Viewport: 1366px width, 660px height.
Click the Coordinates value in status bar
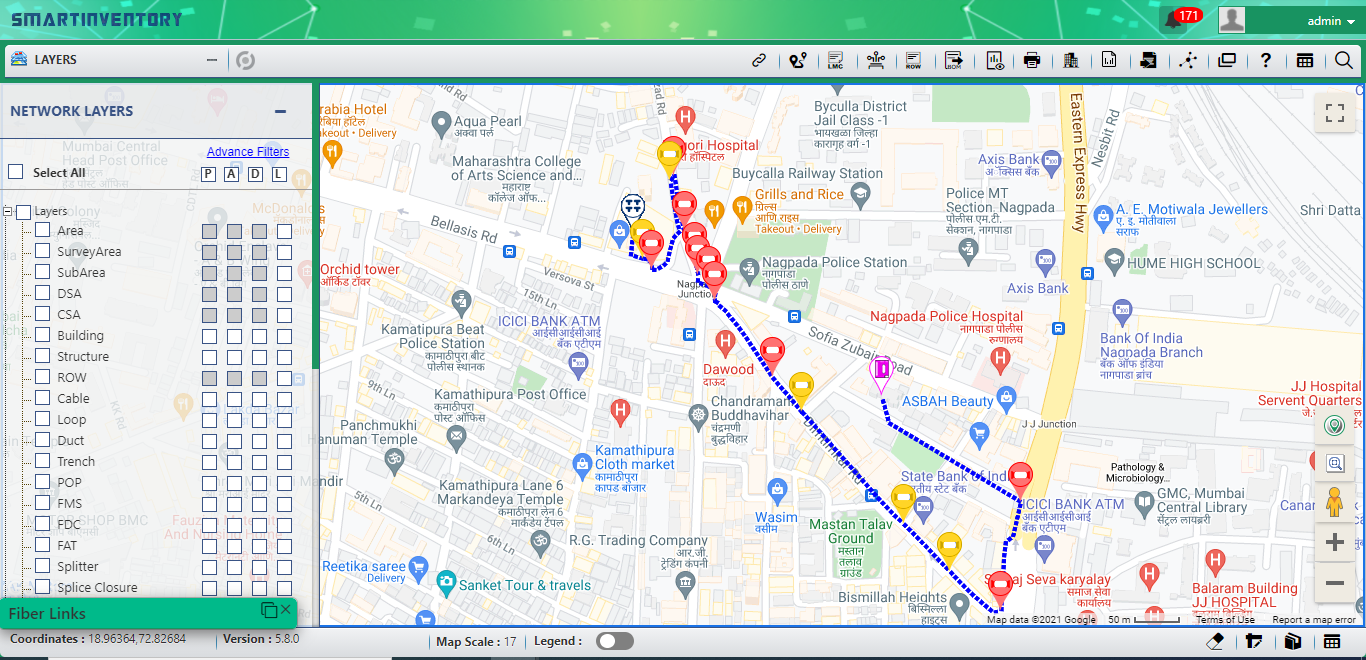[x=137, y=638]
